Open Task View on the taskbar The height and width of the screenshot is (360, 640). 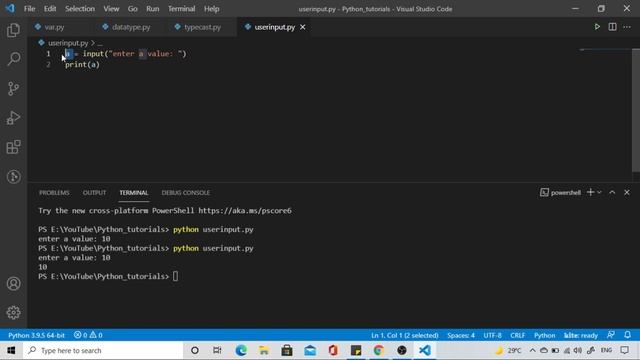217,350
